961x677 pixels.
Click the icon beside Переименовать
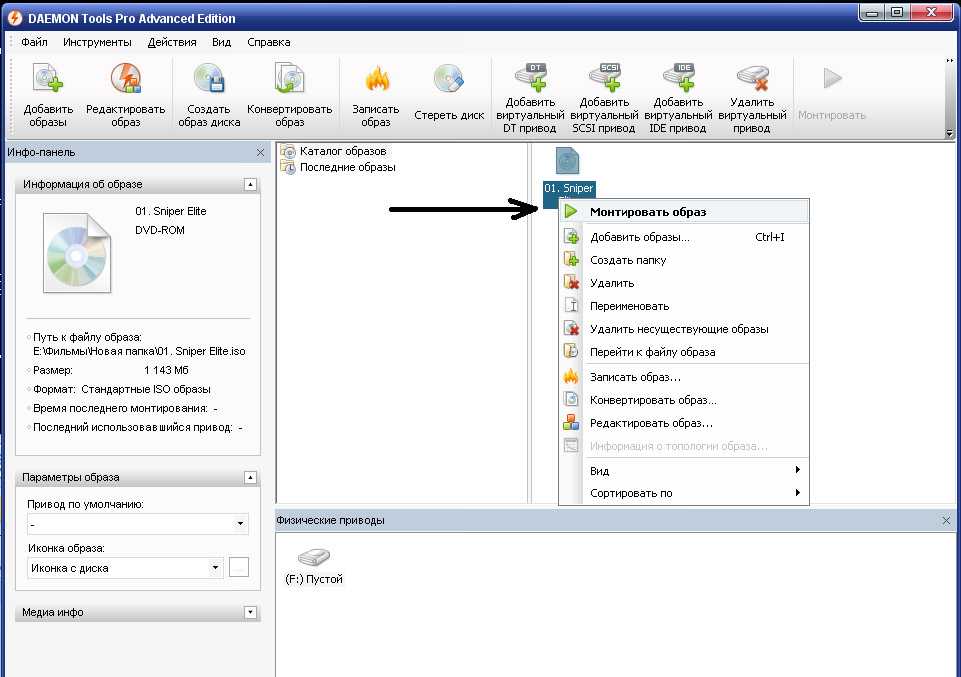(x=571, y=305)
